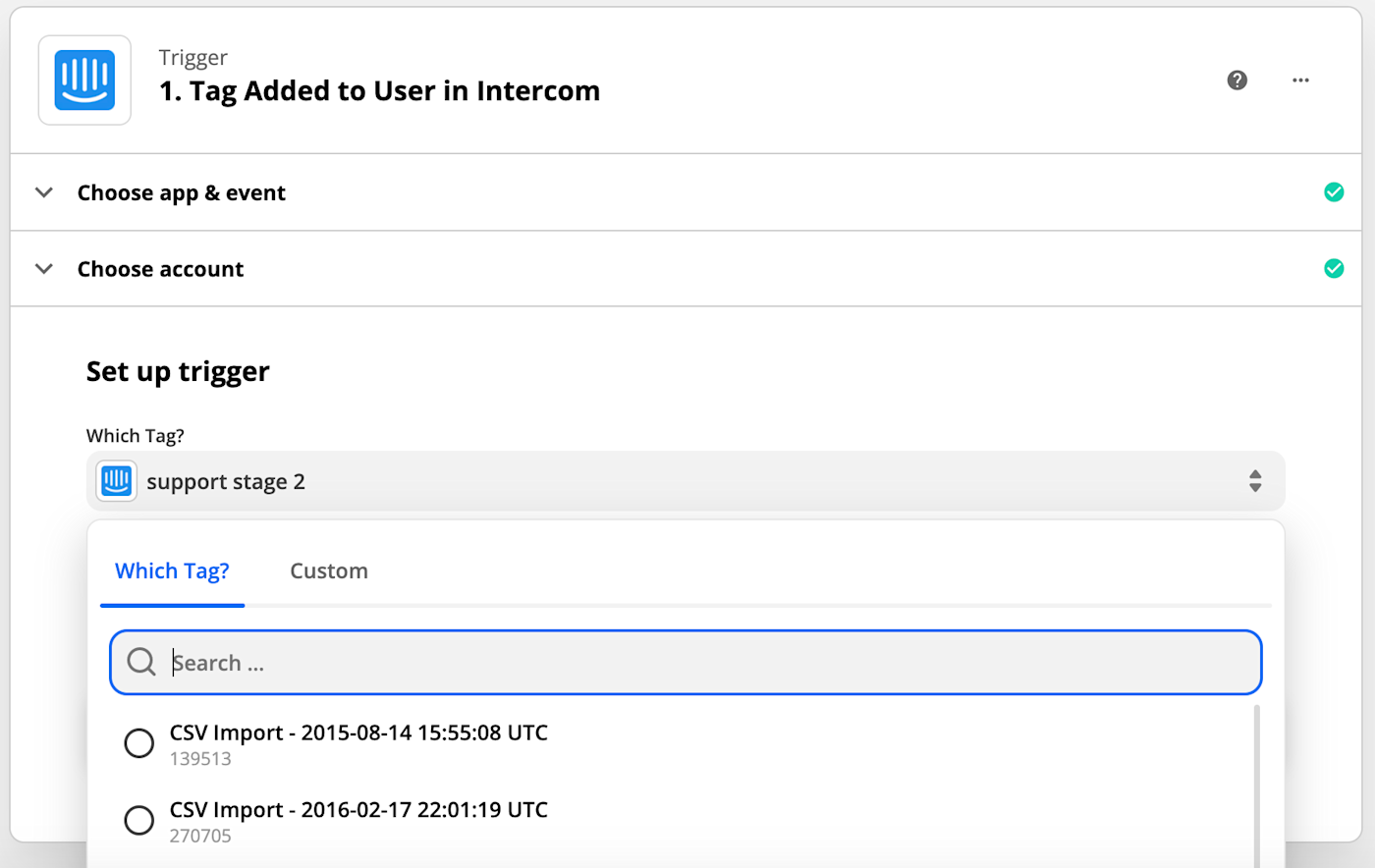Select CSV Import 2015-08-14 radio button

pos(139,742)
